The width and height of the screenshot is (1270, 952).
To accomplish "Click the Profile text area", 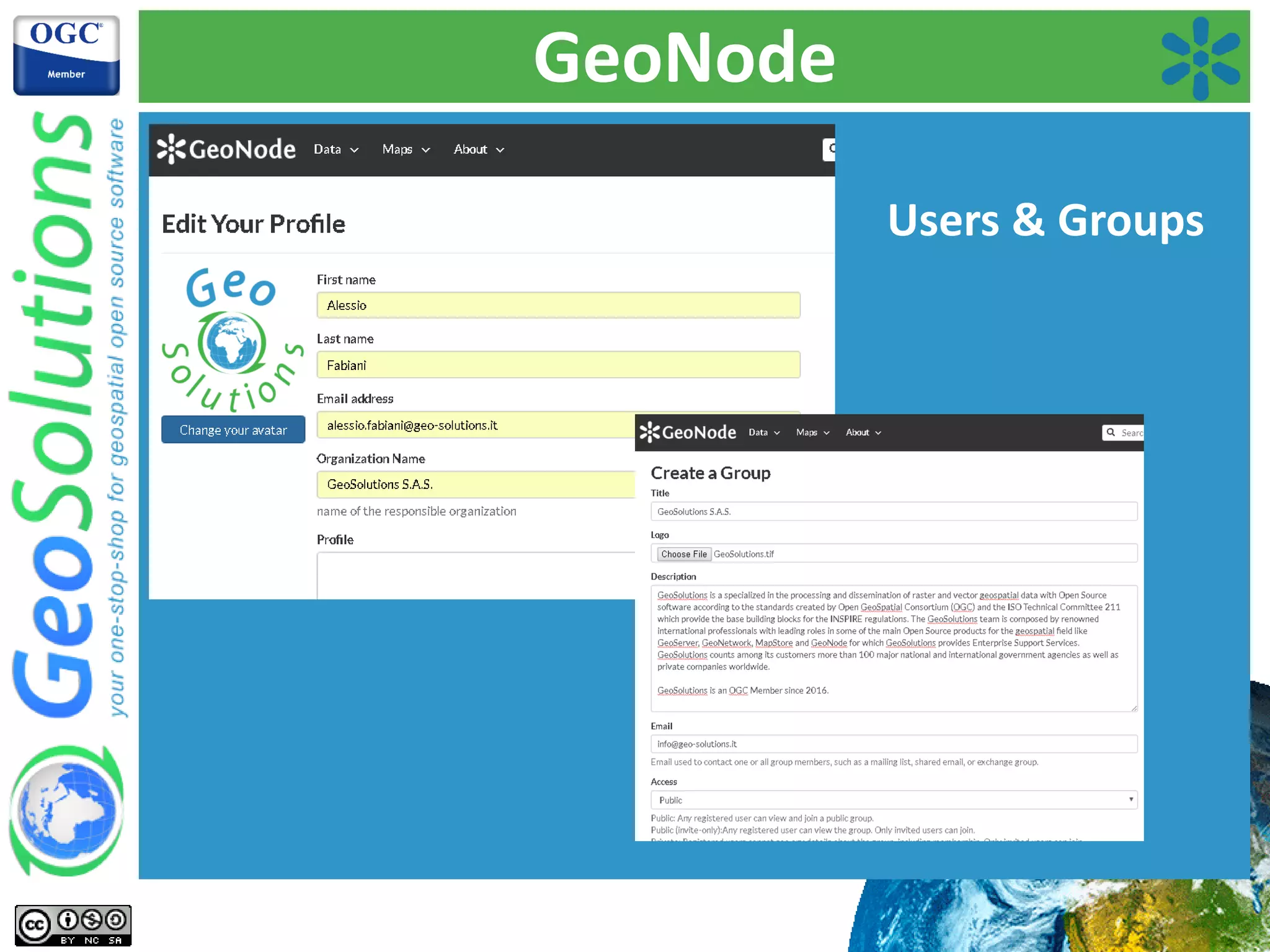I will coord(476,575).
